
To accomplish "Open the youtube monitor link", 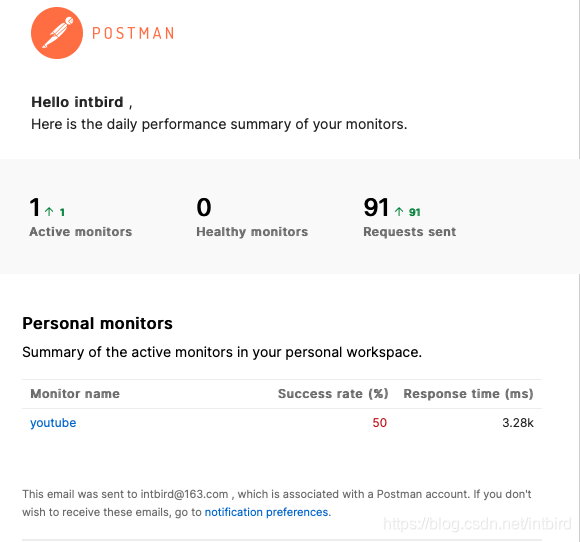I will point(53,423).
